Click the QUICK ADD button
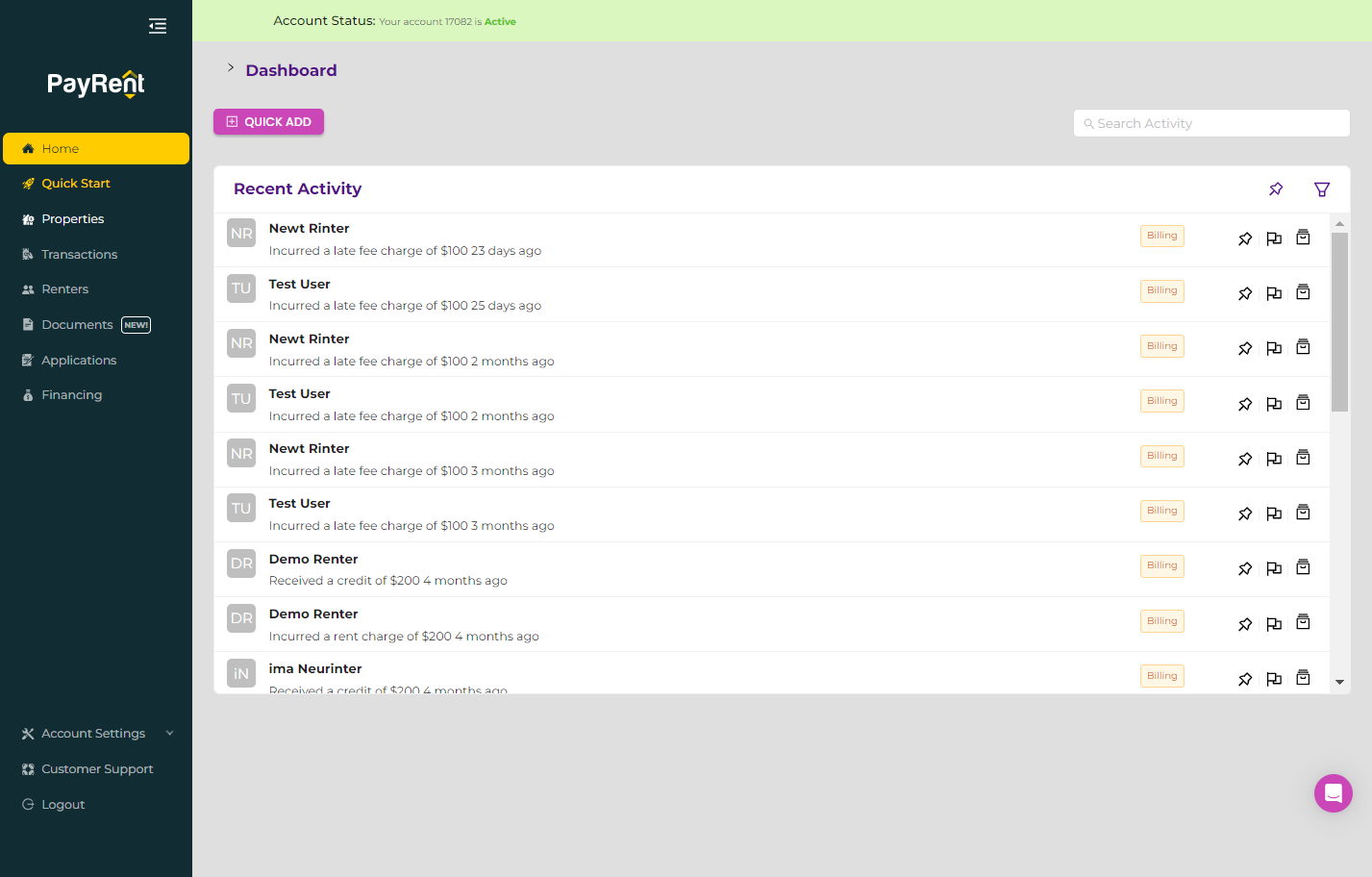This screenshot has width=1372, height=877. [x=268, y=122]
